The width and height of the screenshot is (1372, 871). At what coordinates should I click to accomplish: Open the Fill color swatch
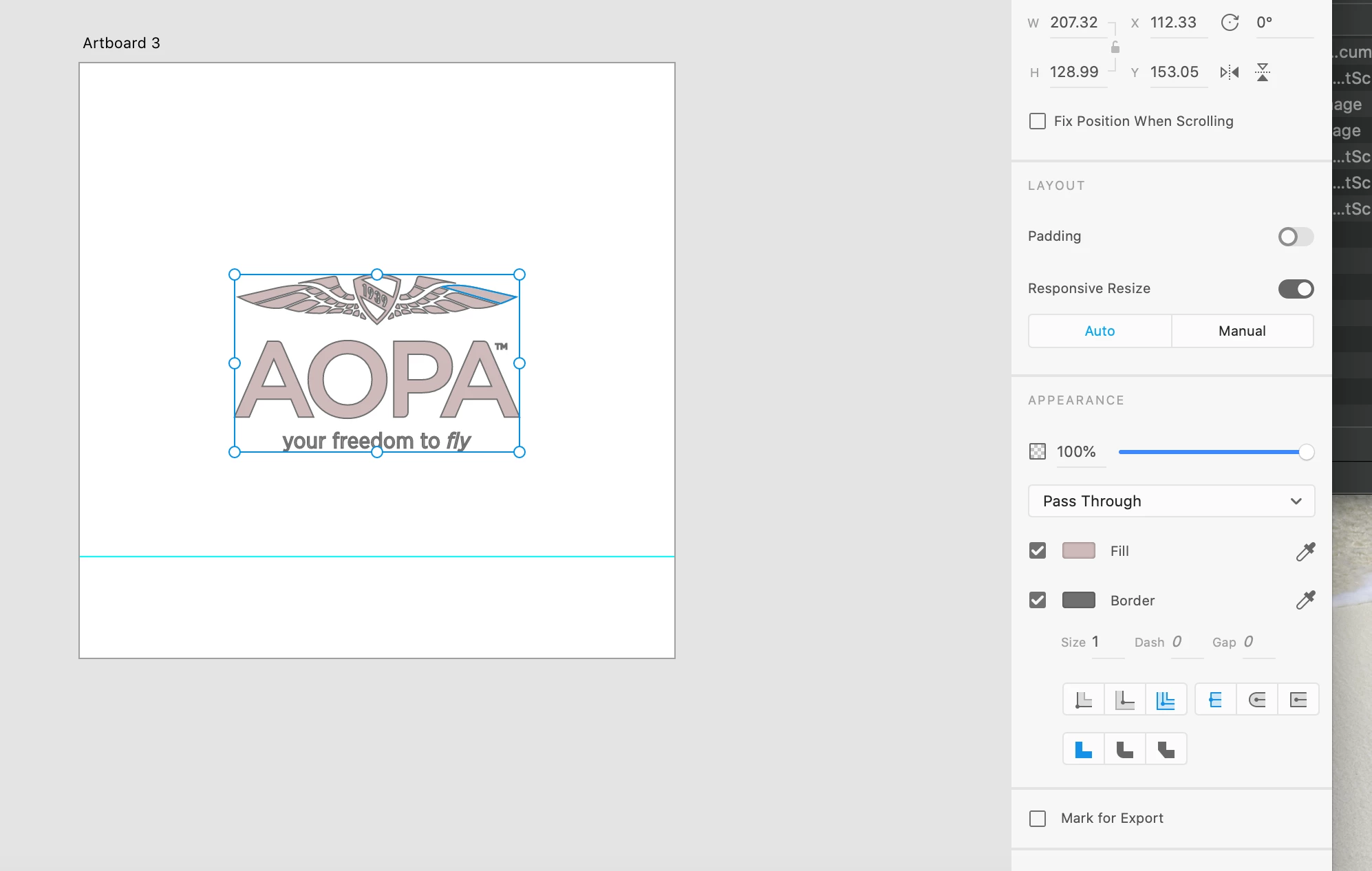coord(1078,551)
